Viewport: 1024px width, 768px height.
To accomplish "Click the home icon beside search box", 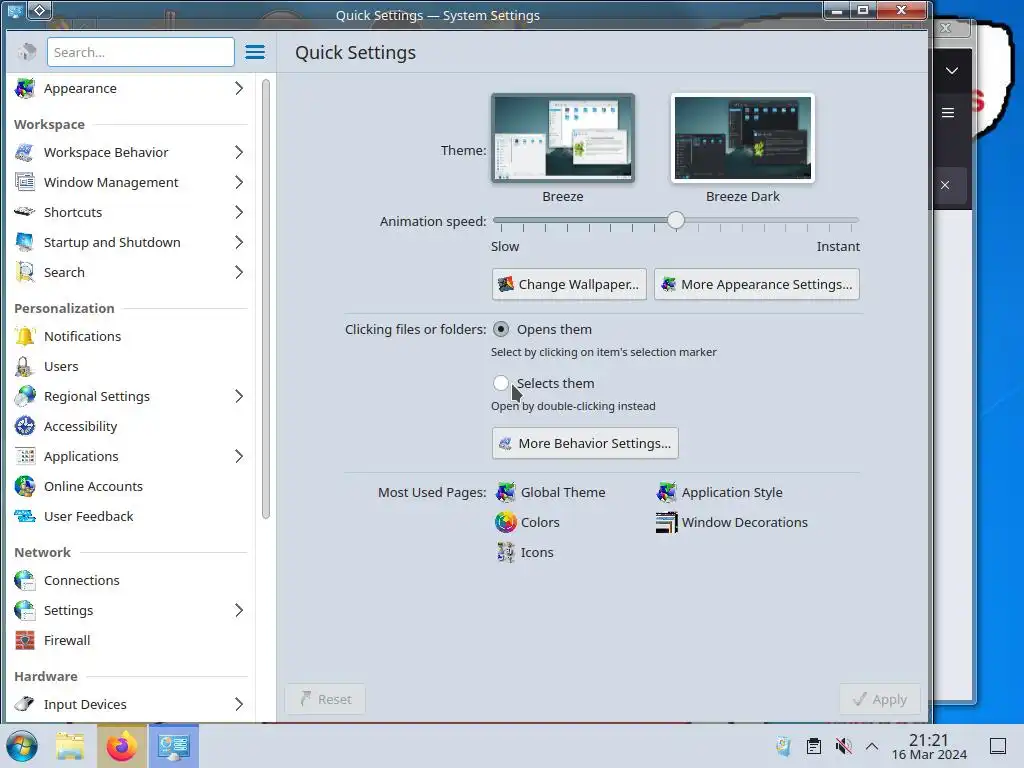I will click(27, 52).
